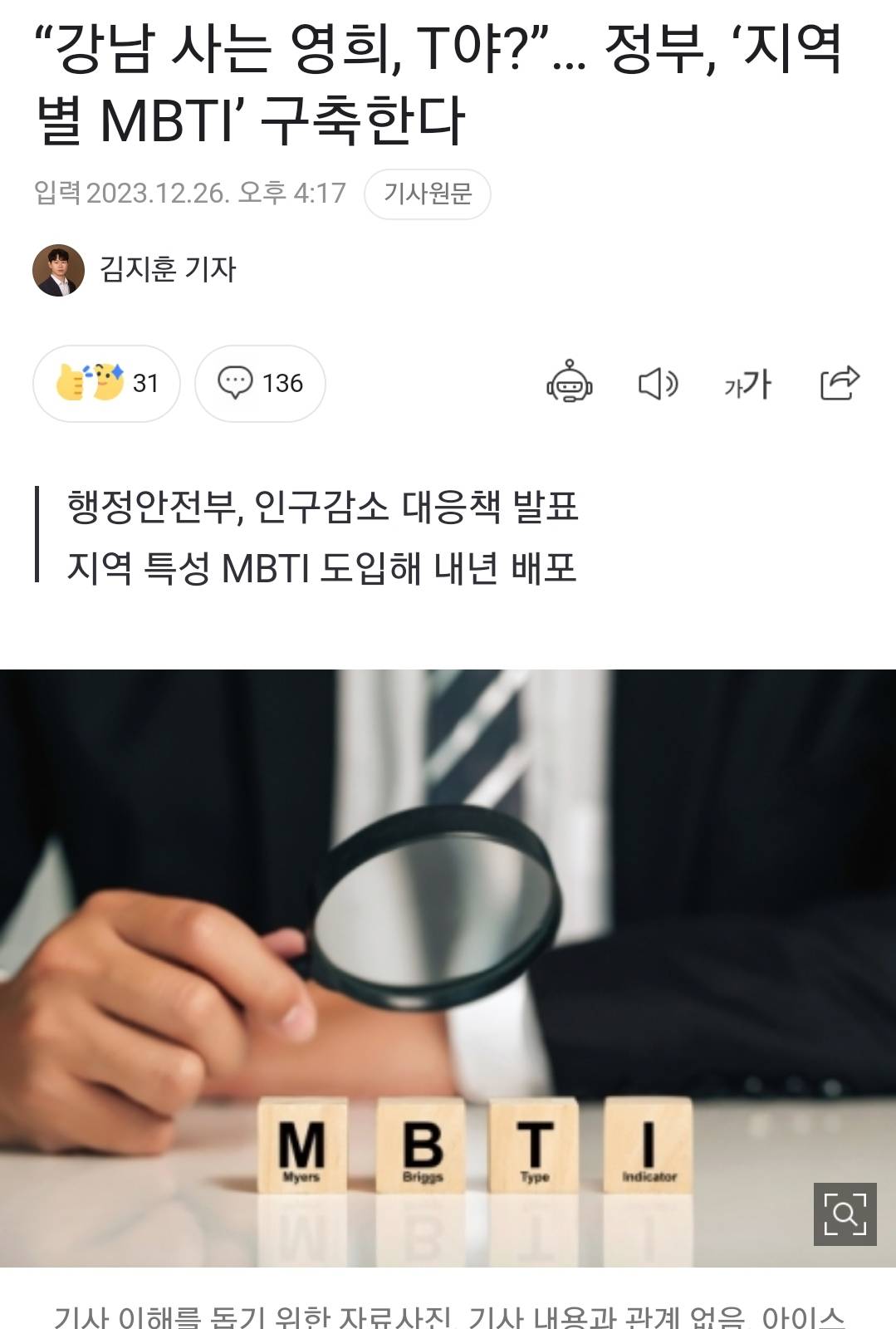Tap the wooden I Indicator block in the photo
896x1329 pixels.
pos(649,1145)
